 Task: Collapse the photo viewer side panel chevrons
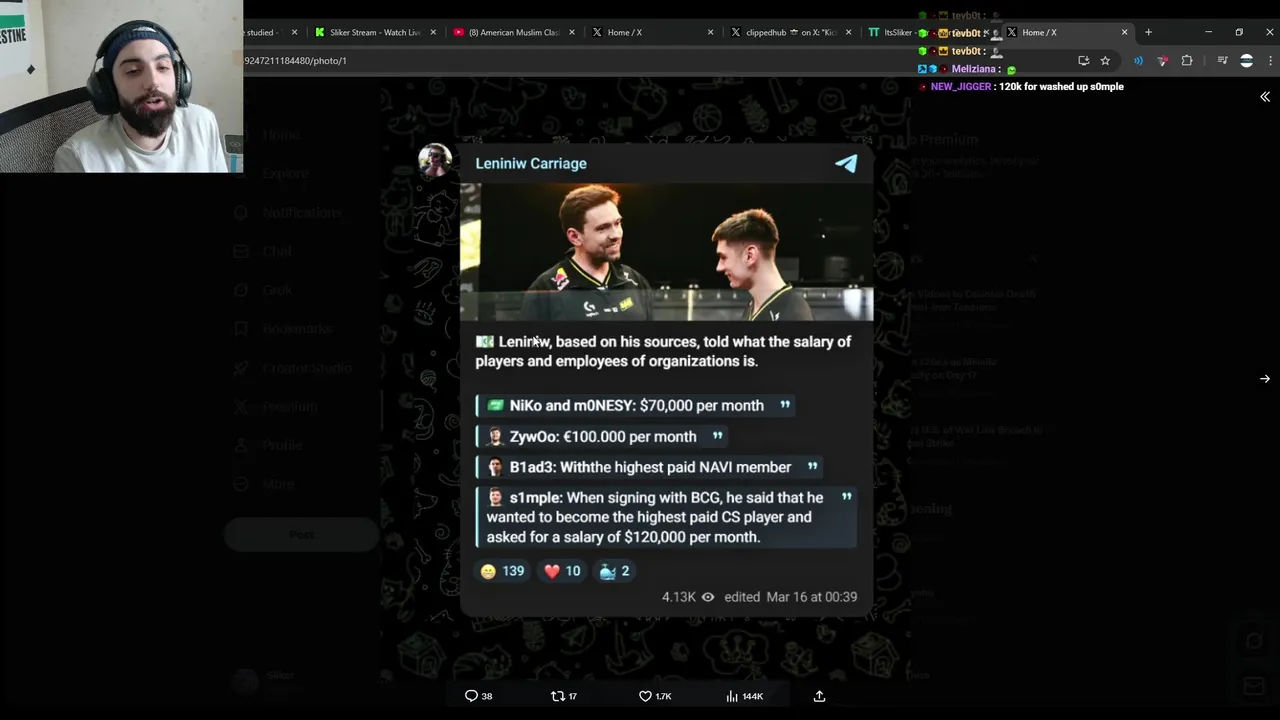1265,97
